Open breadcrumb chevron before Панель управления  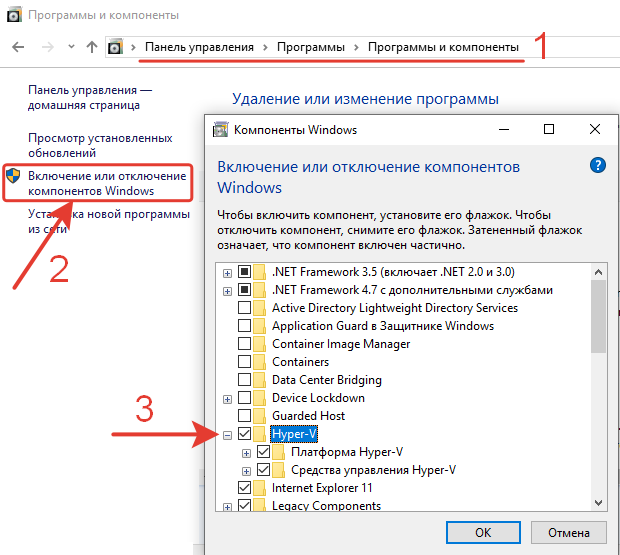click(x=133, y=47)
